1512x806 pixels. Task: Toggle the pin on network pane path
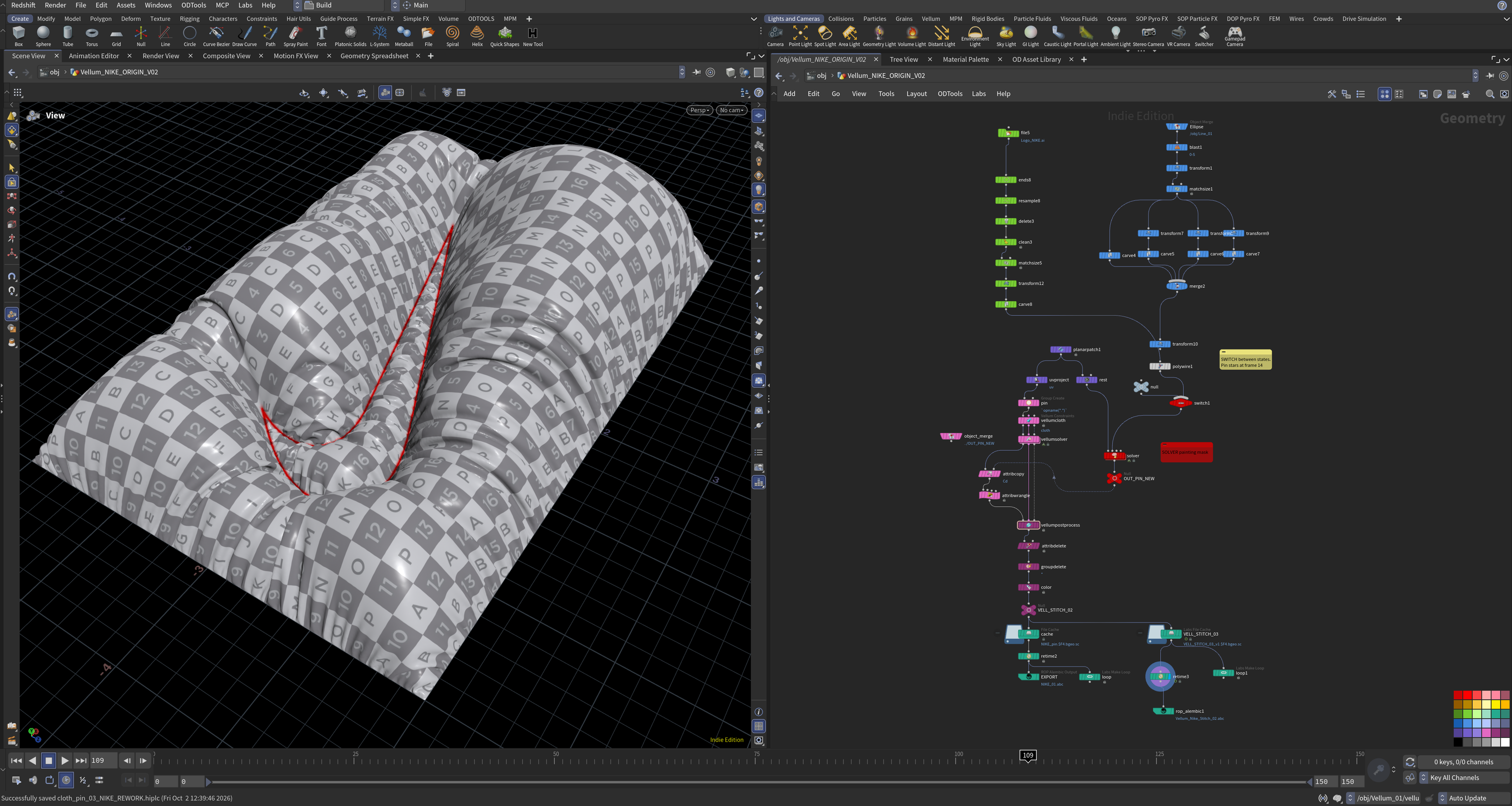click(1490, 76)
